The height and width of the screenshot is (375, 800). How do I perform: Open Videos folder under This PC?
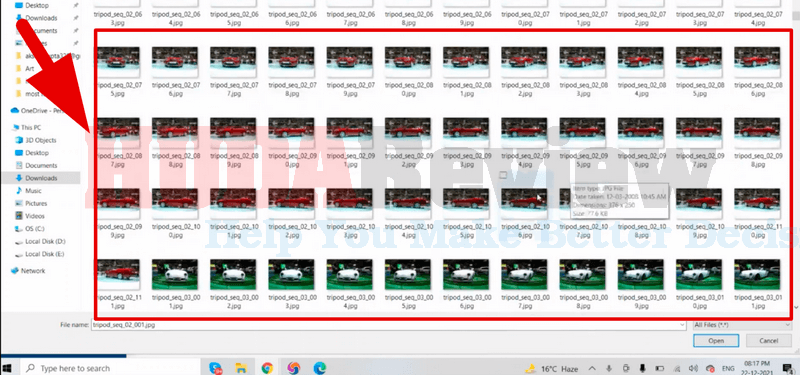point(35,216)
